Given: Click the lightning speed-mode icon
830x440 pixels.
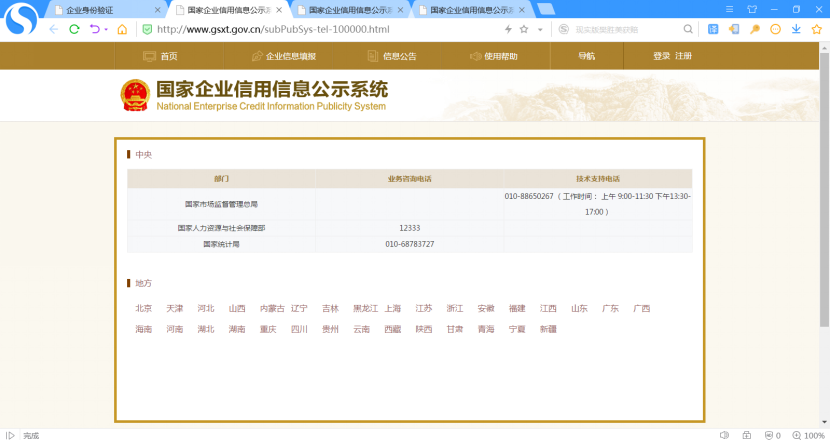Looking at the screenshot, I should tap(508, 29).
